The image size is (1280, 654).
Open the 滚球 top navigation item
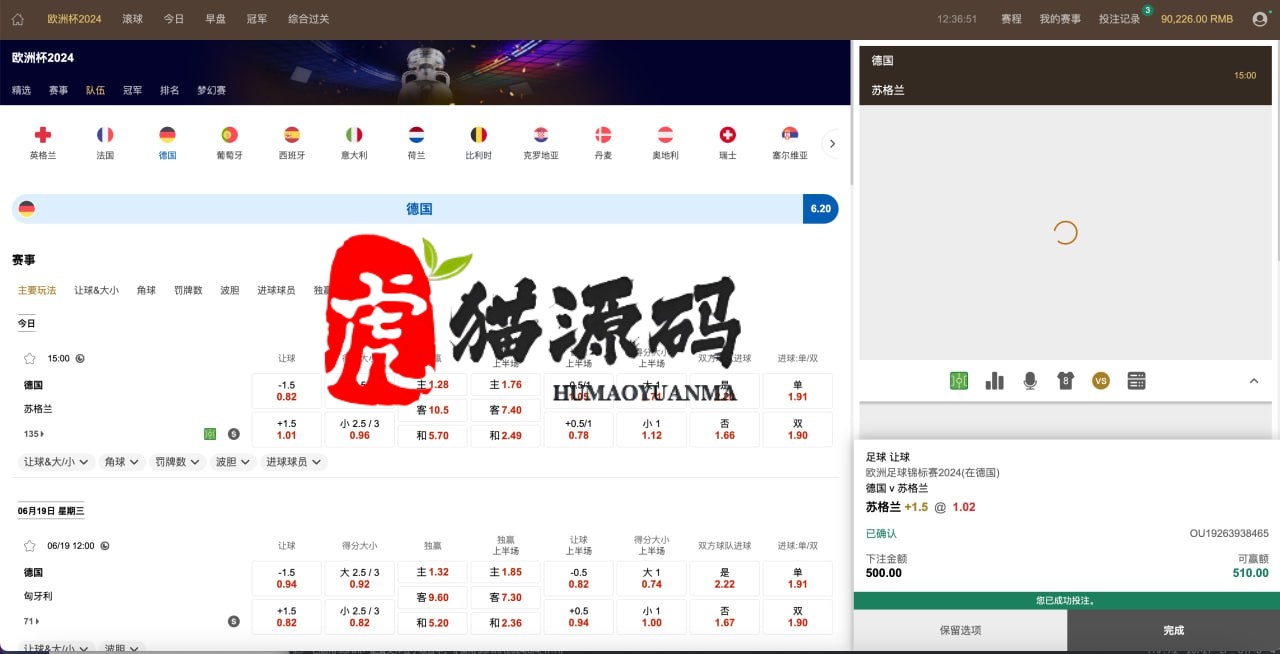pos(132,19)
